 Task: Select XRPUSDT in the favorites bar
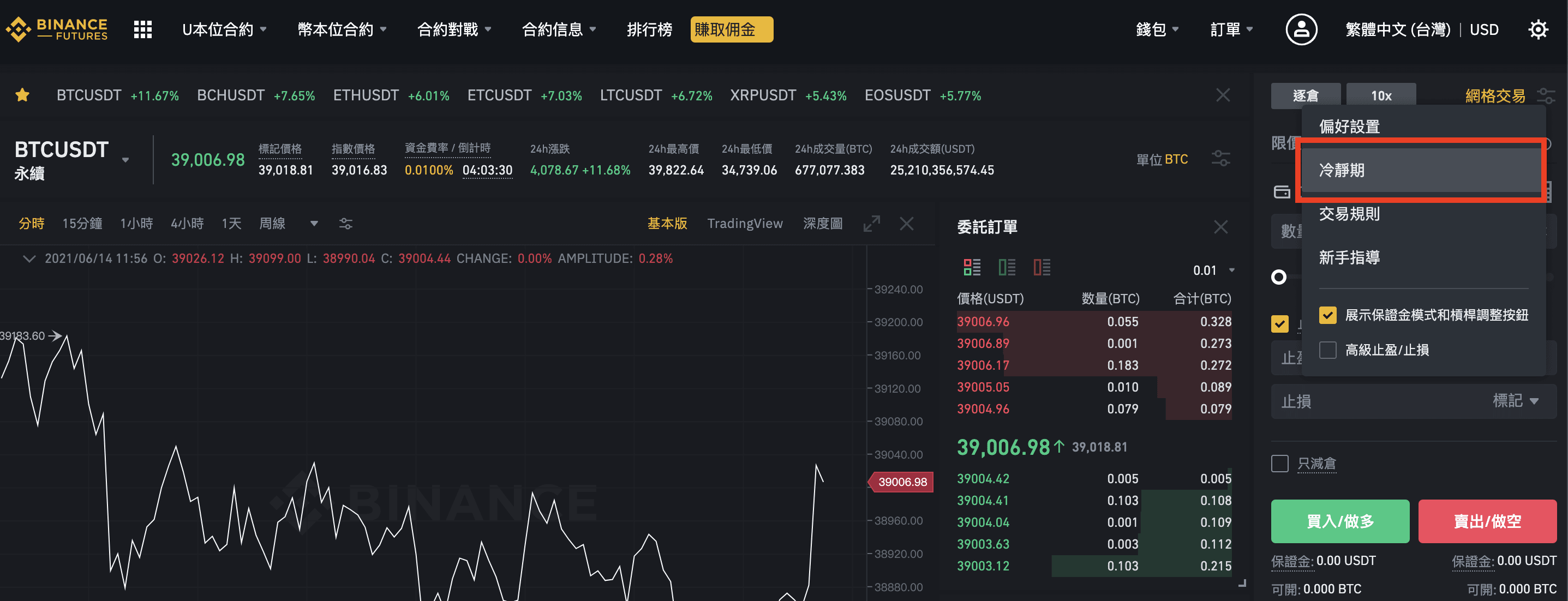click(788, 95)
